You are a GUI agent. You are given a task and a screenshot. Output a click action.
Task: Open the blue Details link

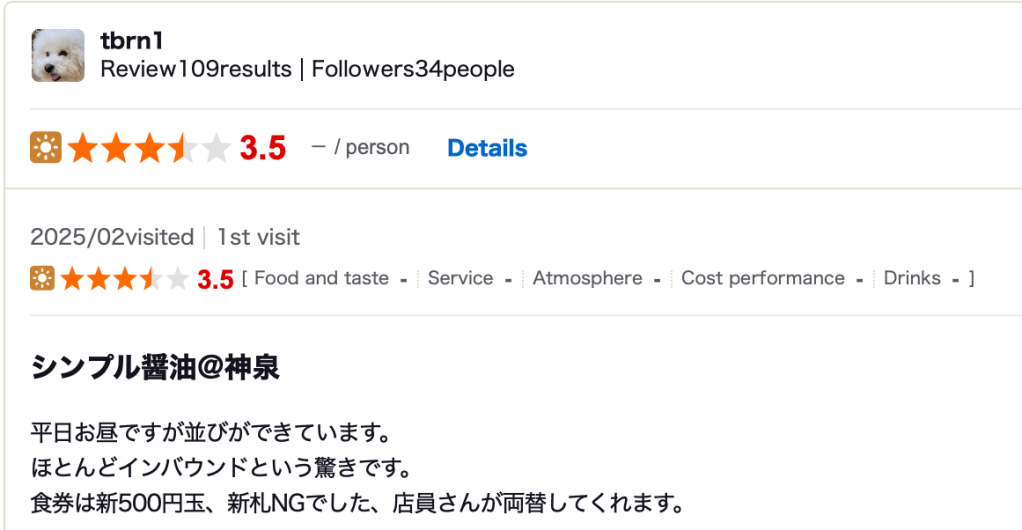click(487, 148)
